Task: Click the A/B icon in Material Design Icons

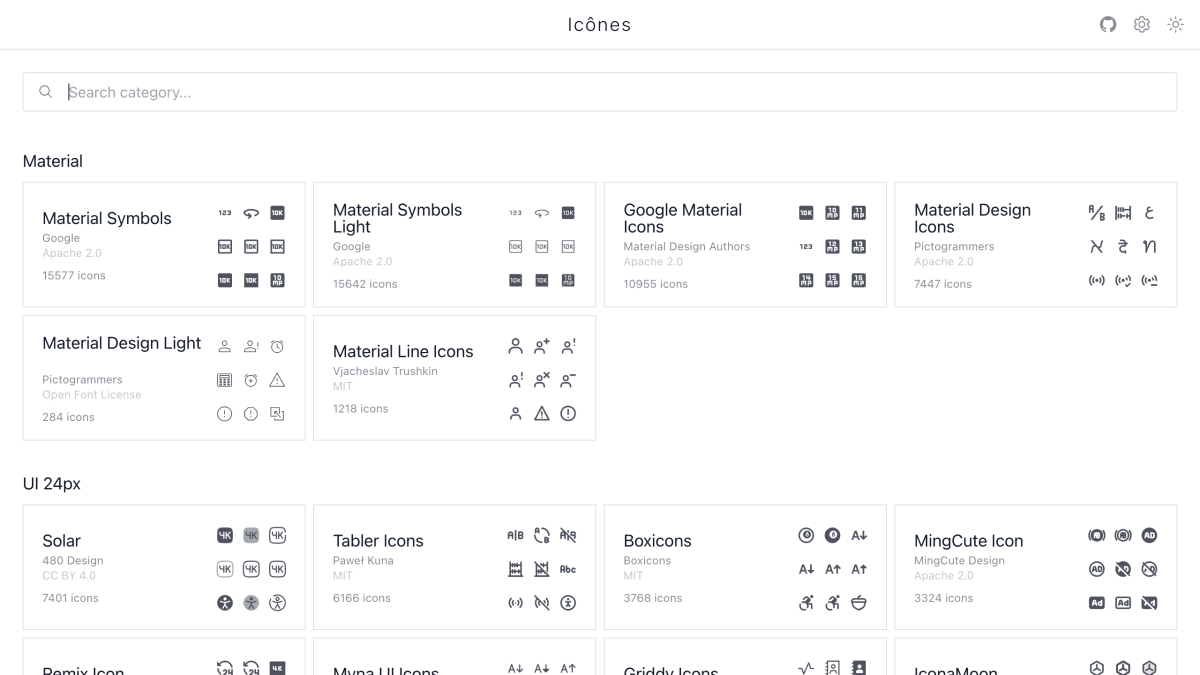Action: click(x=1097, y=213)
